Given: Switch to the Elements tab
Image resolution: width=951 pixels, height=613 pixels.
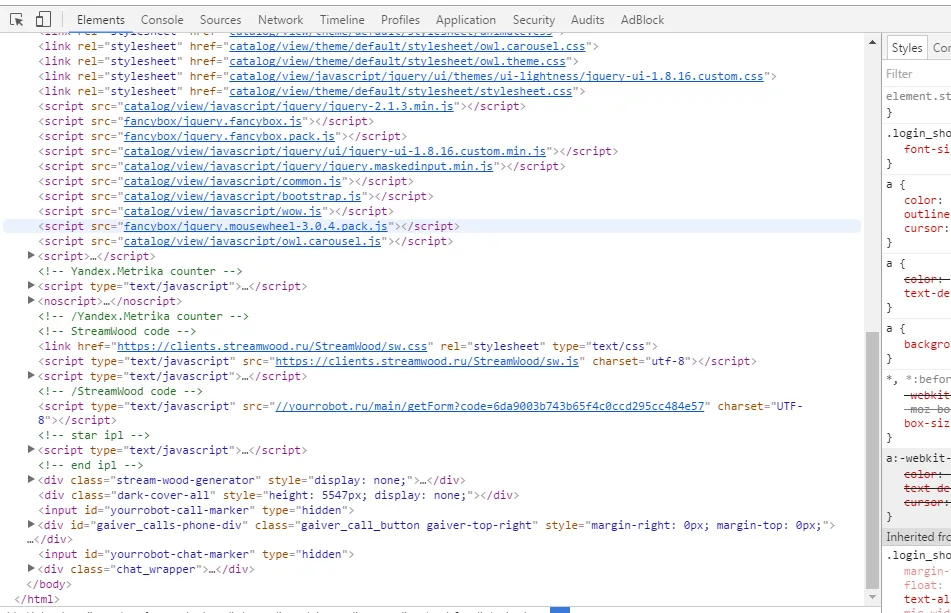Looking at the screenshot, I should 101,20.
